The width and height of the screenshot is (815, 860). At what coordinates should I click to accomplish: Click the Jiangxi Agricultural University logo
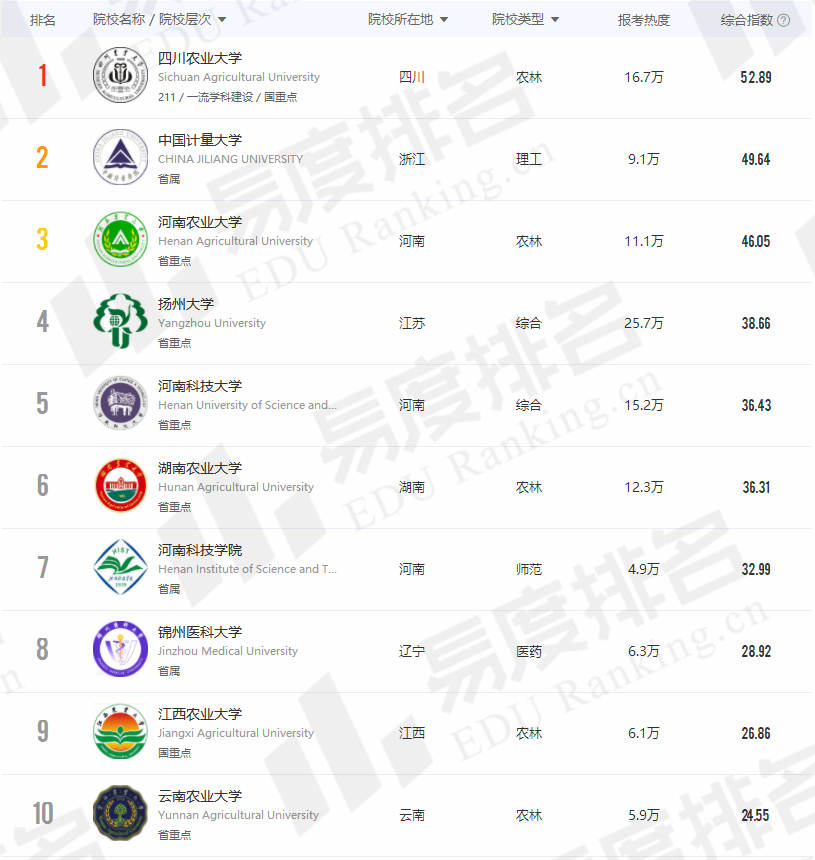(x=120, y=732)
